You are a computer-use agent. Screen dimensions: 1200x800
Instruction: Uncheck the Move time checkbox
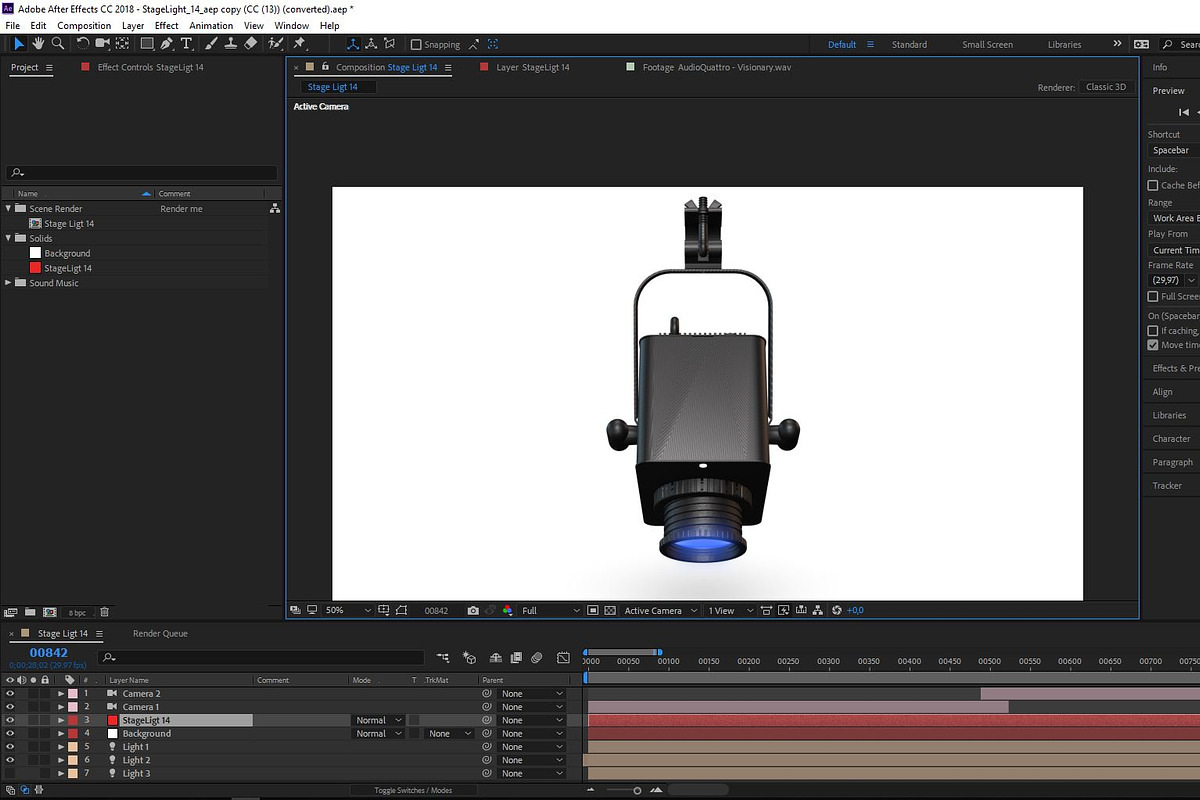[x=1153, y=345]
